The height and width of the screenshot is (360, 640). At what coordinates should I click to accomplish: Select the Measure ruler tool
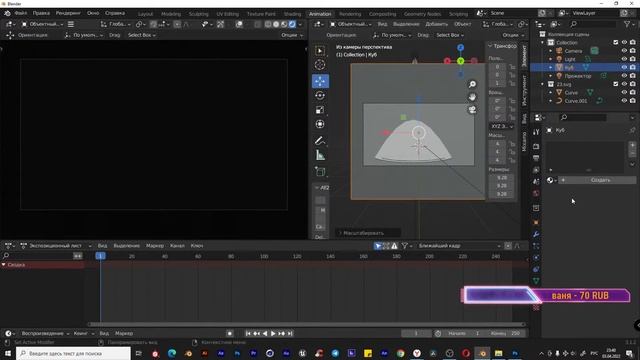tap(320, 155)
